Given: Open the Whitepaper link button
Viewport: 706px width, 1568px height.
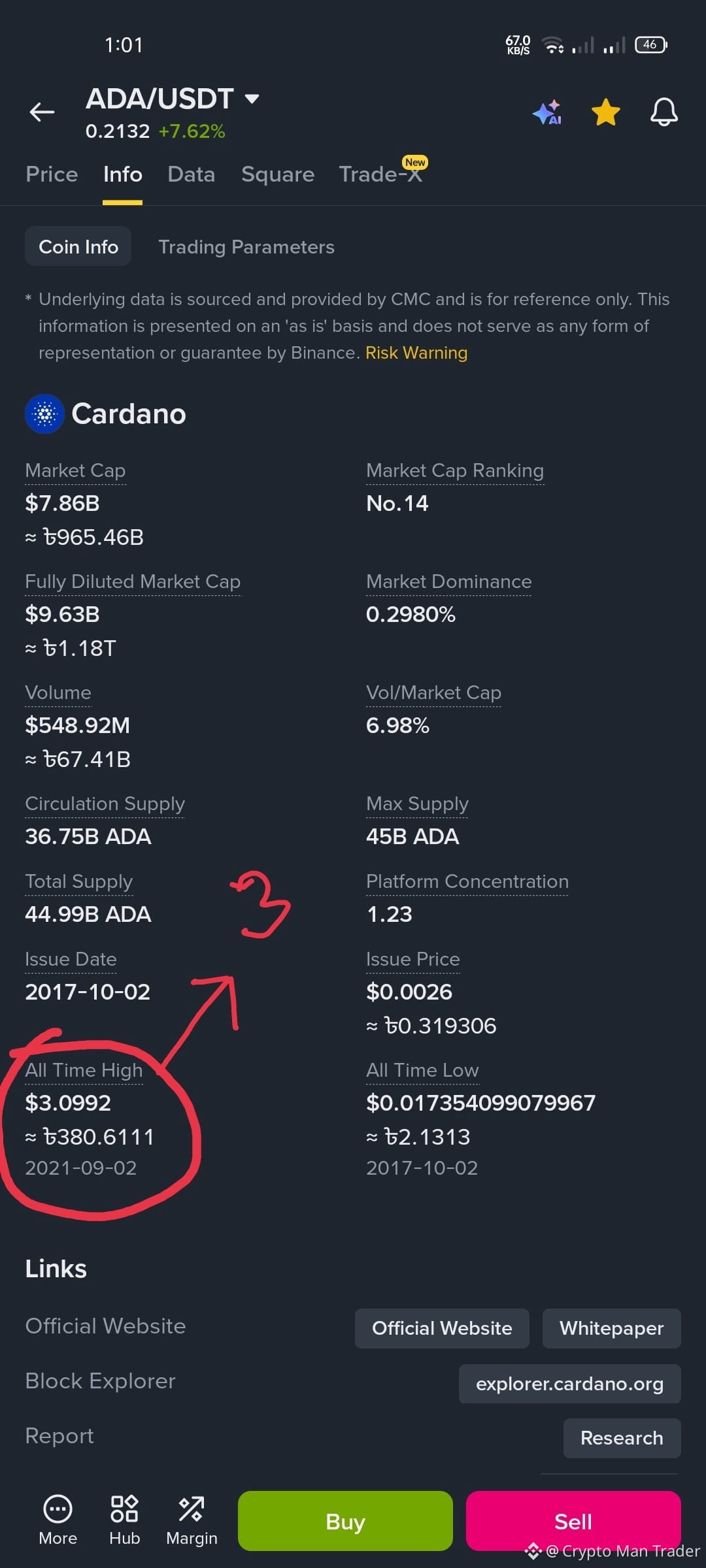Looking at the screenshot, I should [612, 1328].
